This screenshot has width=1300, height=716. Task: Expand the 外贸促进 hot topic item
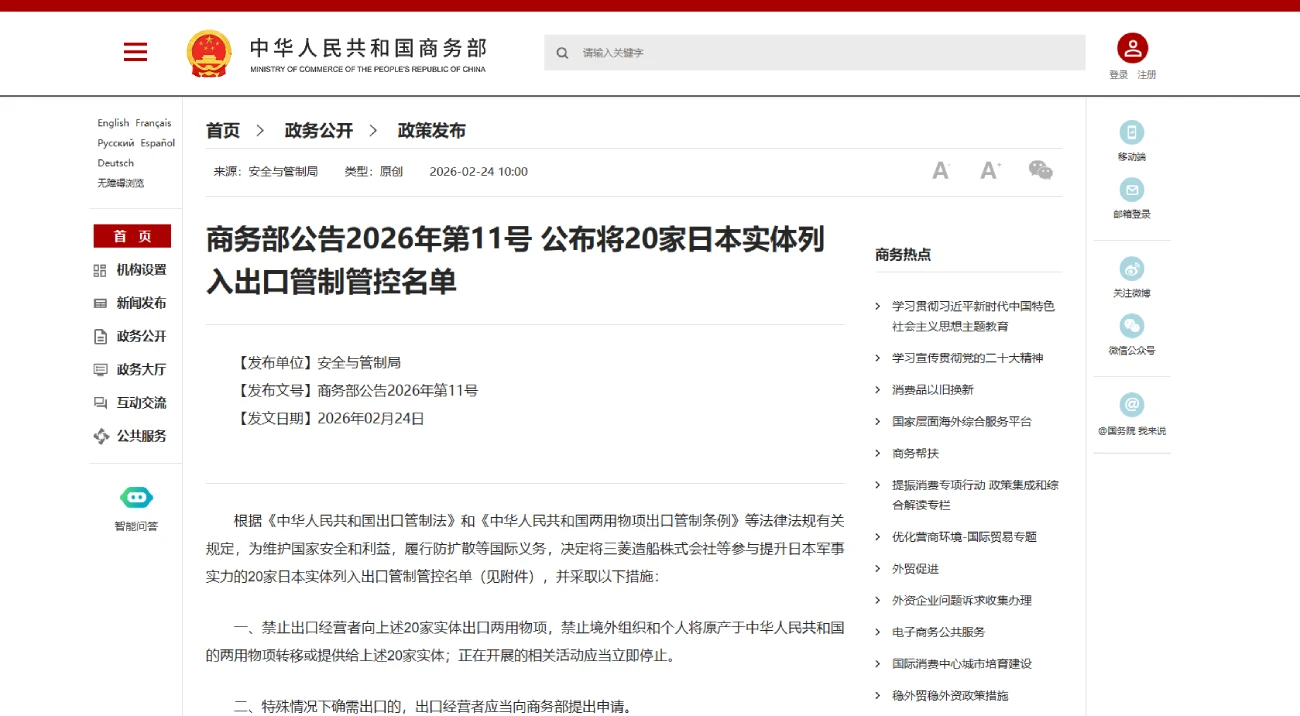[915, 569]
